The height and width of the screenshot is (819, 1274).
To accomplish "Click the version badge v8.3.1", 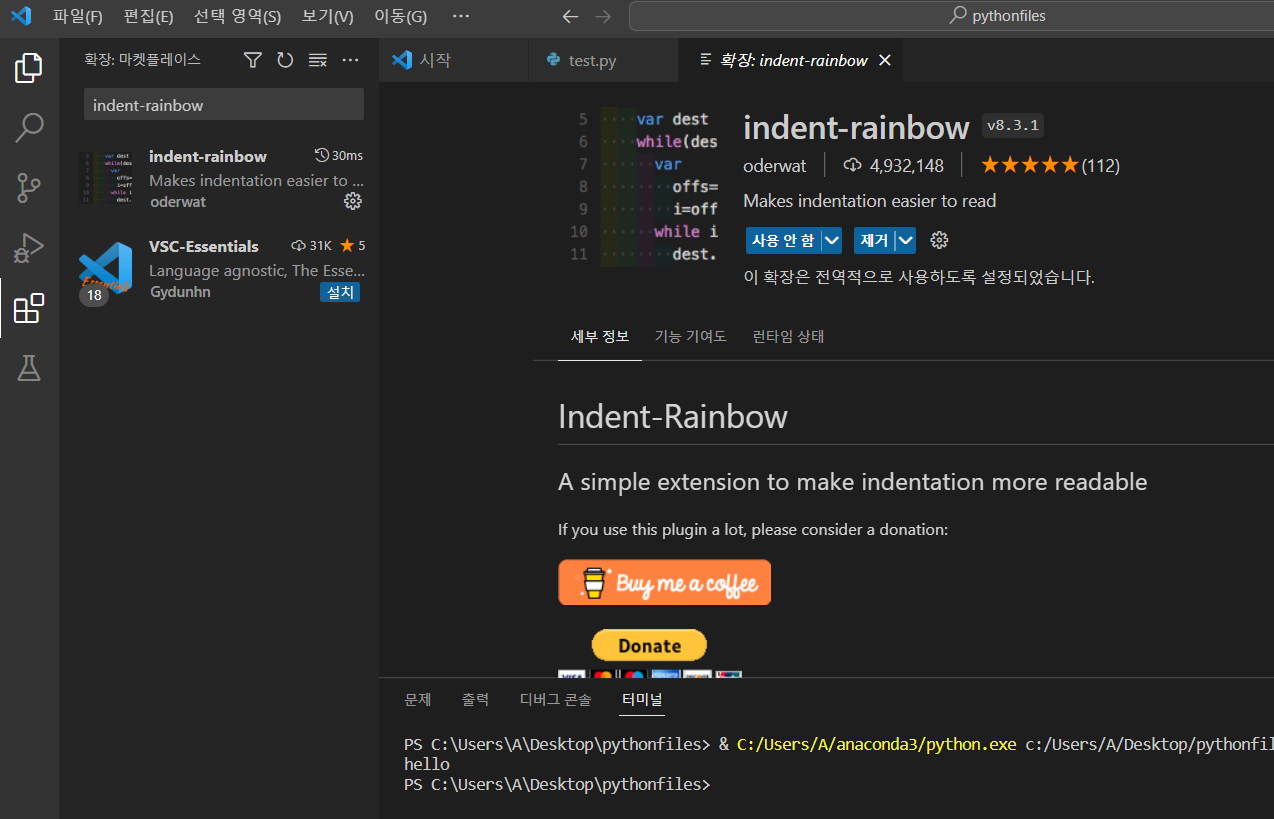I will tap(1013, 125).
